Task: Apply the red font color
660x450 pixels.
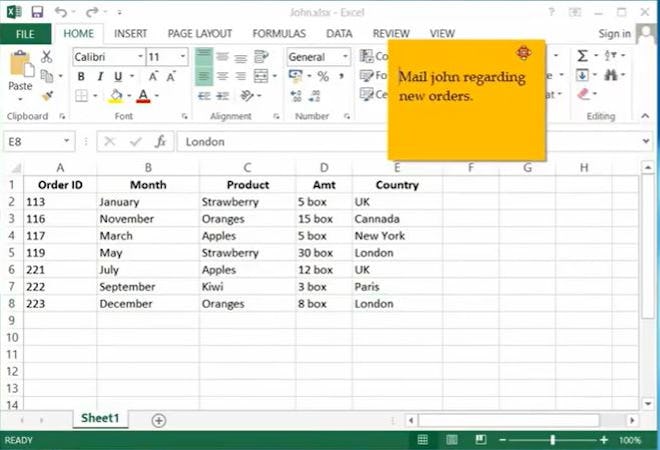Action: [143, 96]
